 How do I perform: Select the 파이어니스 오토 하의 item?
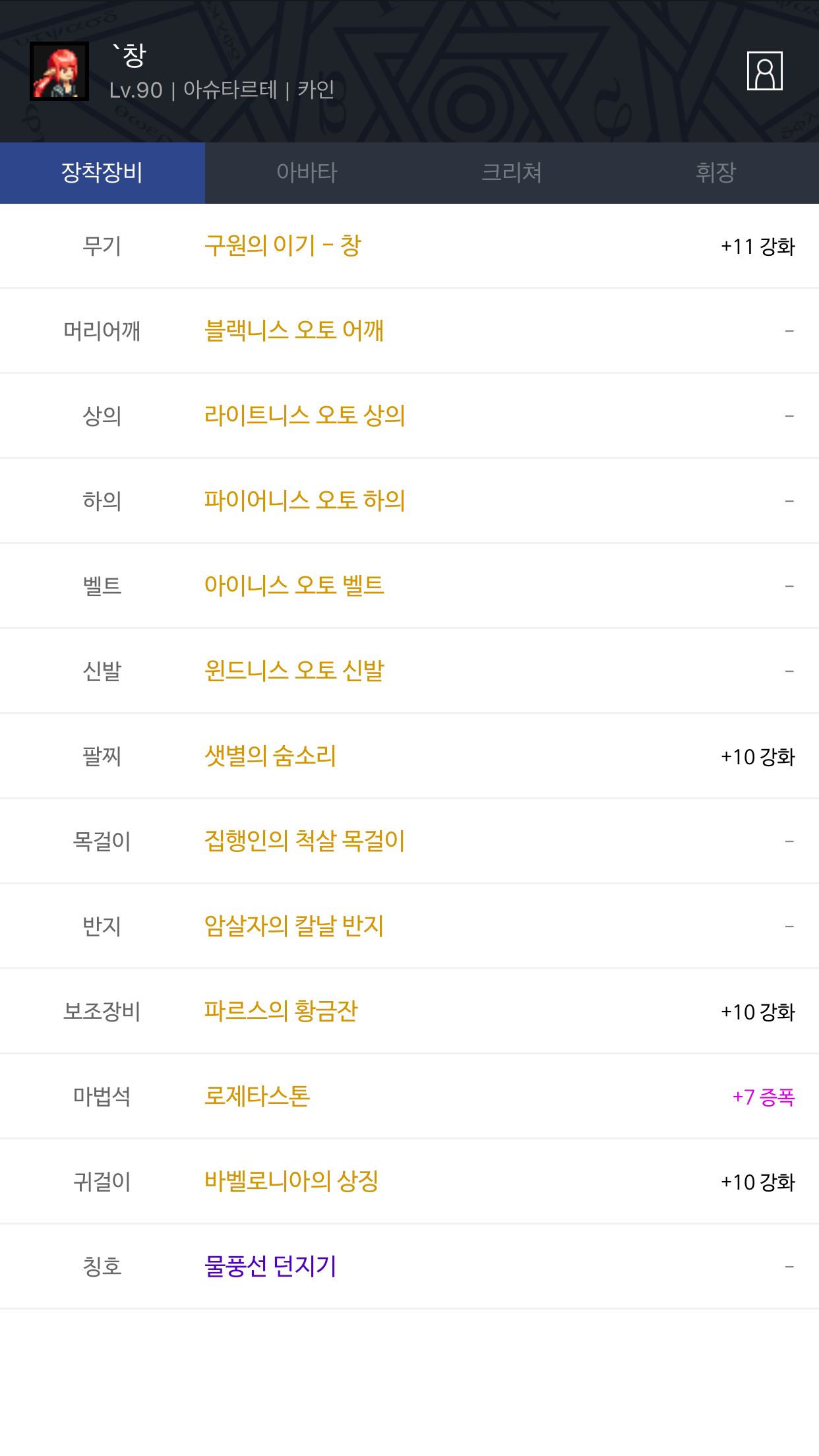305,501
